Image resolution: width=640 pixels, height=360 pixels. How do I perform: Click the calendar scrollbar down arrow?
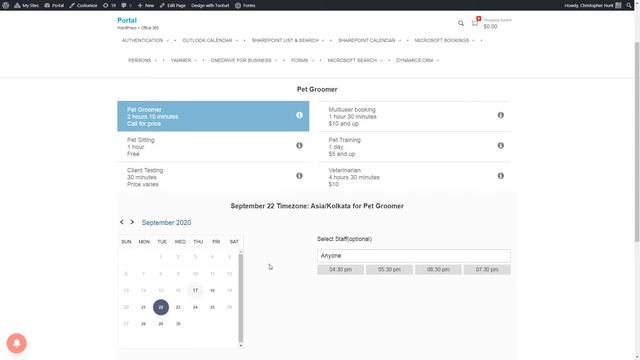(241, 346)
